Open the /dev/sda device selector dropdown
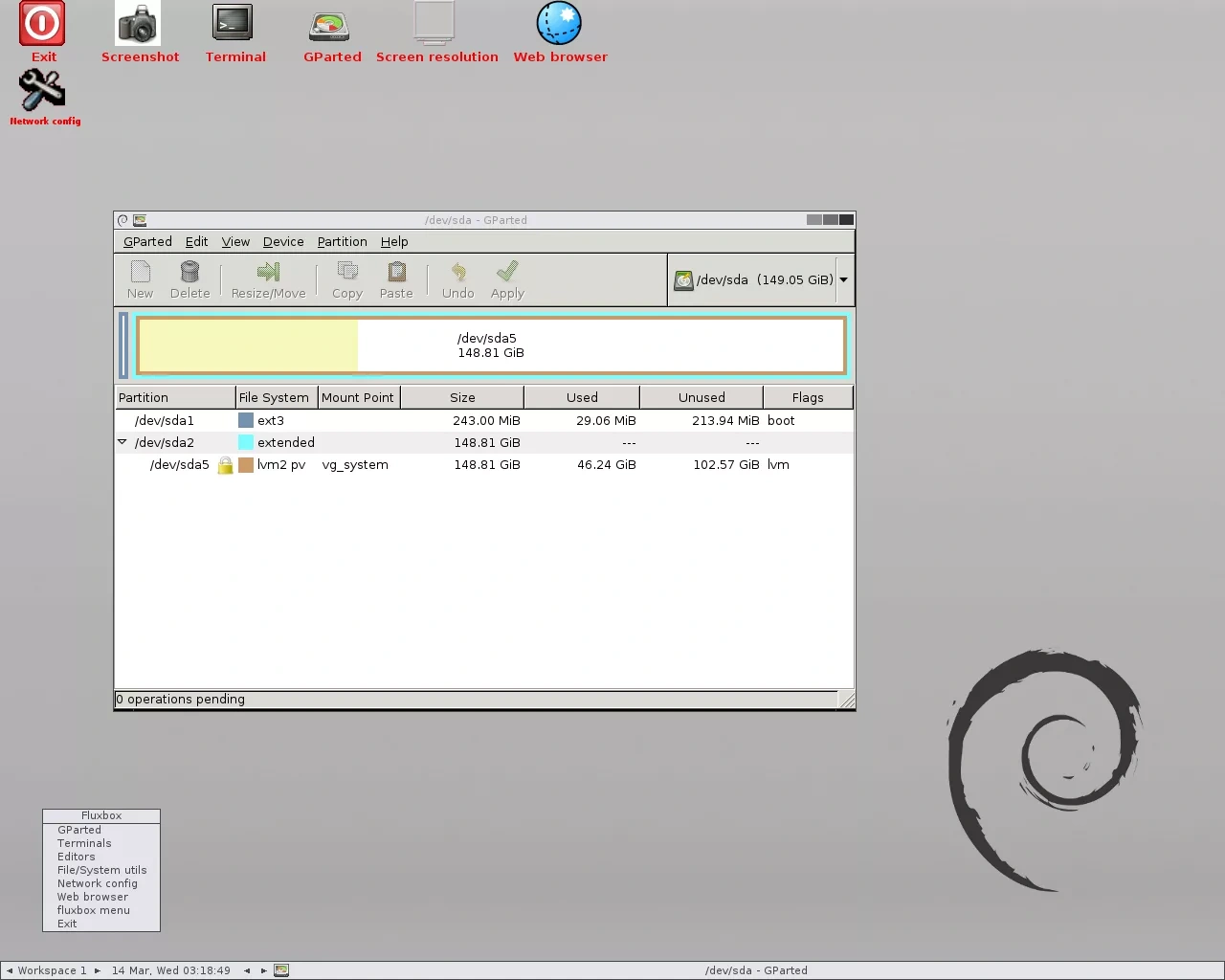Screen dimensions: 1225x980 pyautogui.click(x=843, y=279)
